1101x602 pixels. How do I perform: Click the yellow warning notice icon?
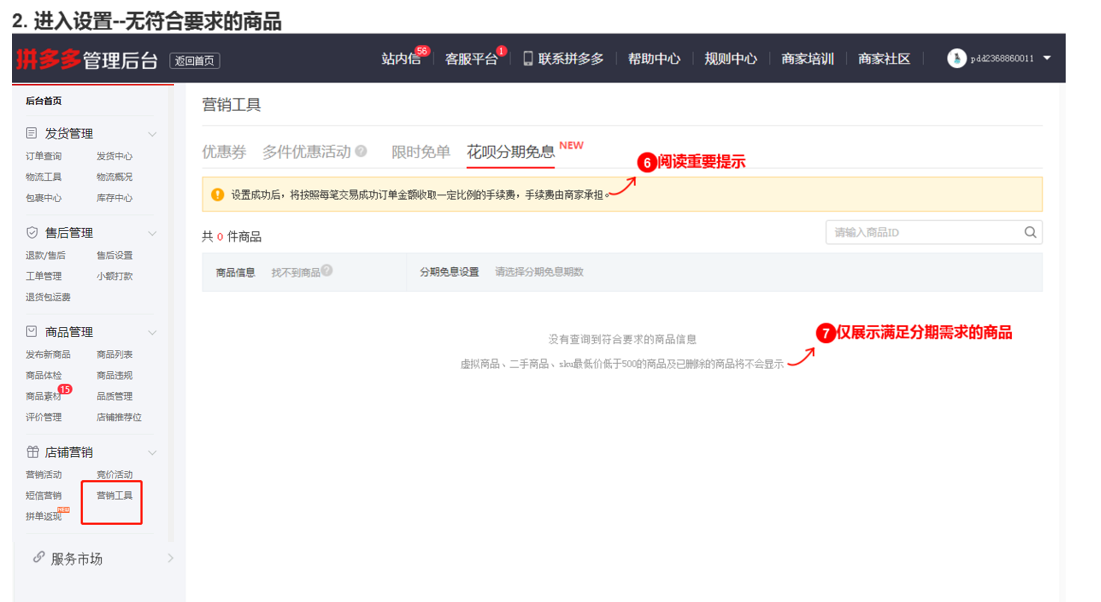click(x=218, y=195)
